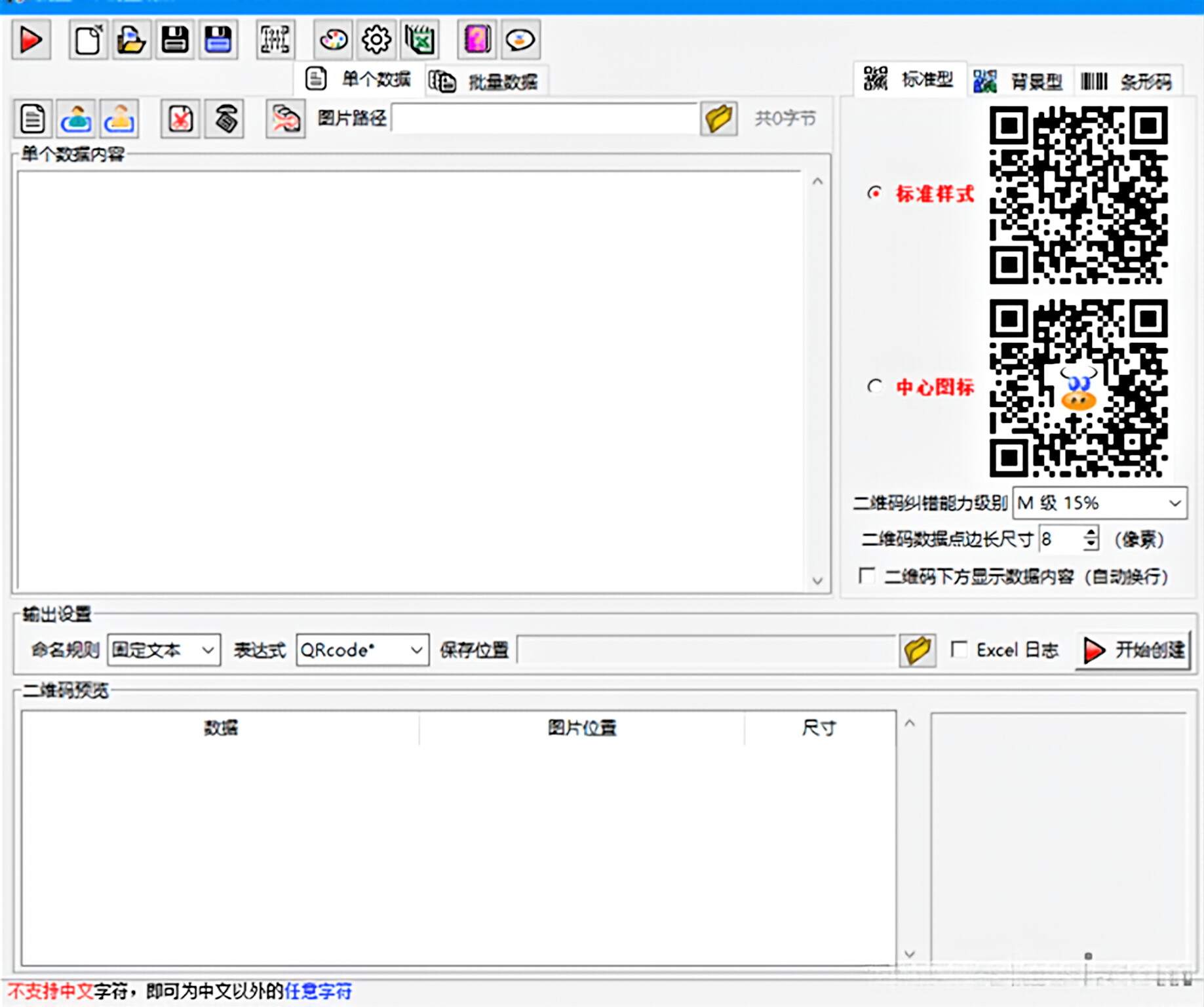Screen dimensions: 1204x1007
Task: Click the 共0字节 byte count text
Action: click(785, 119)
